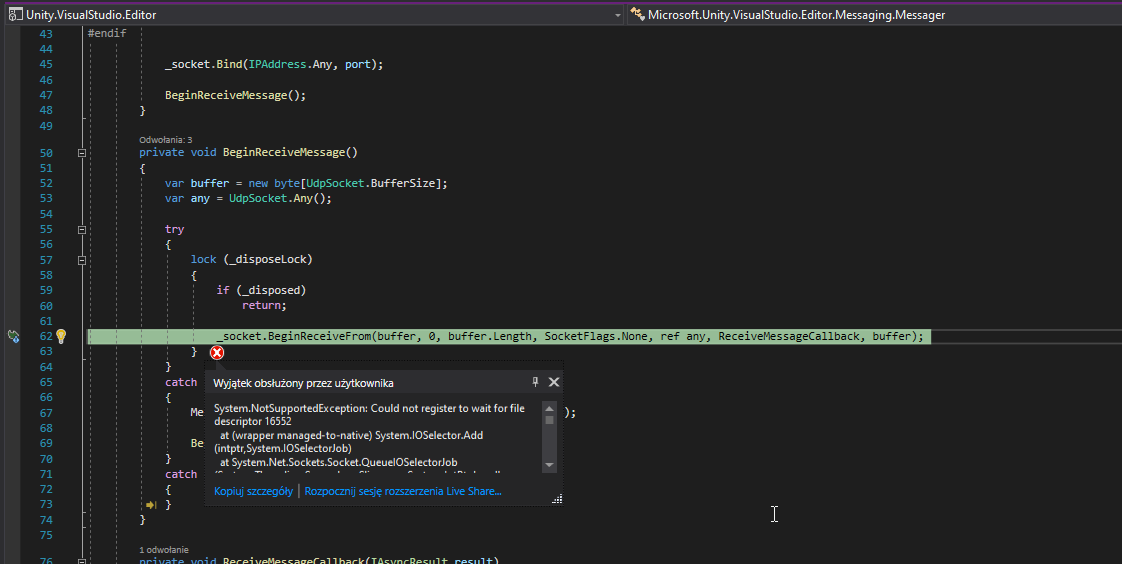This screenshot has height=564, width=1122.
Task: Click the QueueIOSelectorJob stack trace line
Action: click(338, 462)
